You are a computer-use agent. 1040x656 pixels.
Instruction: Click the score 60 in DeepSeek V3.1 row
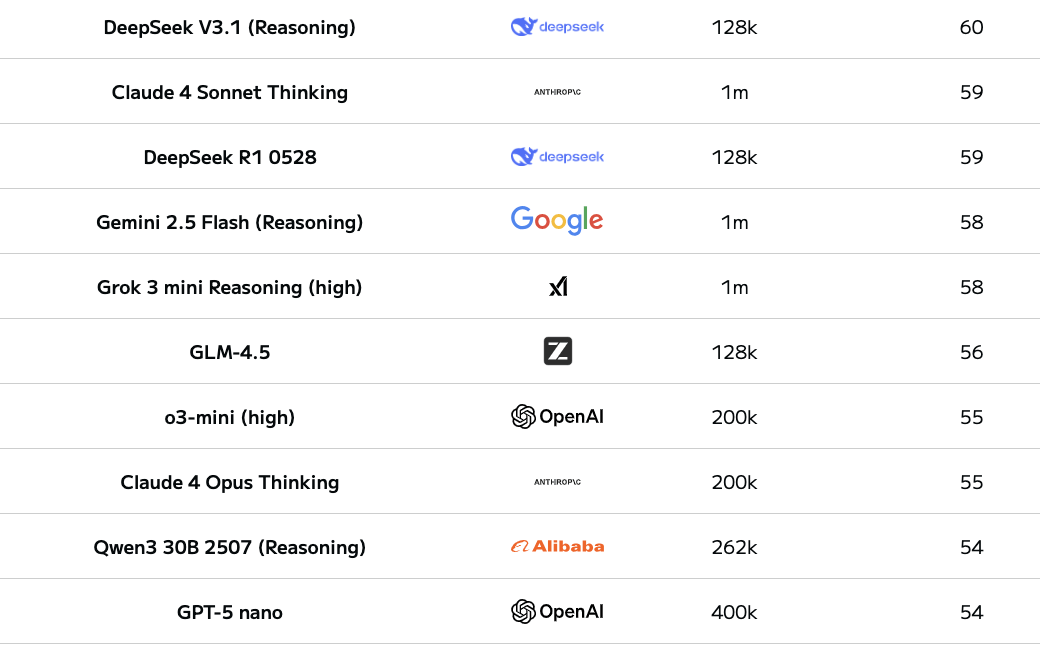[971, 28]
